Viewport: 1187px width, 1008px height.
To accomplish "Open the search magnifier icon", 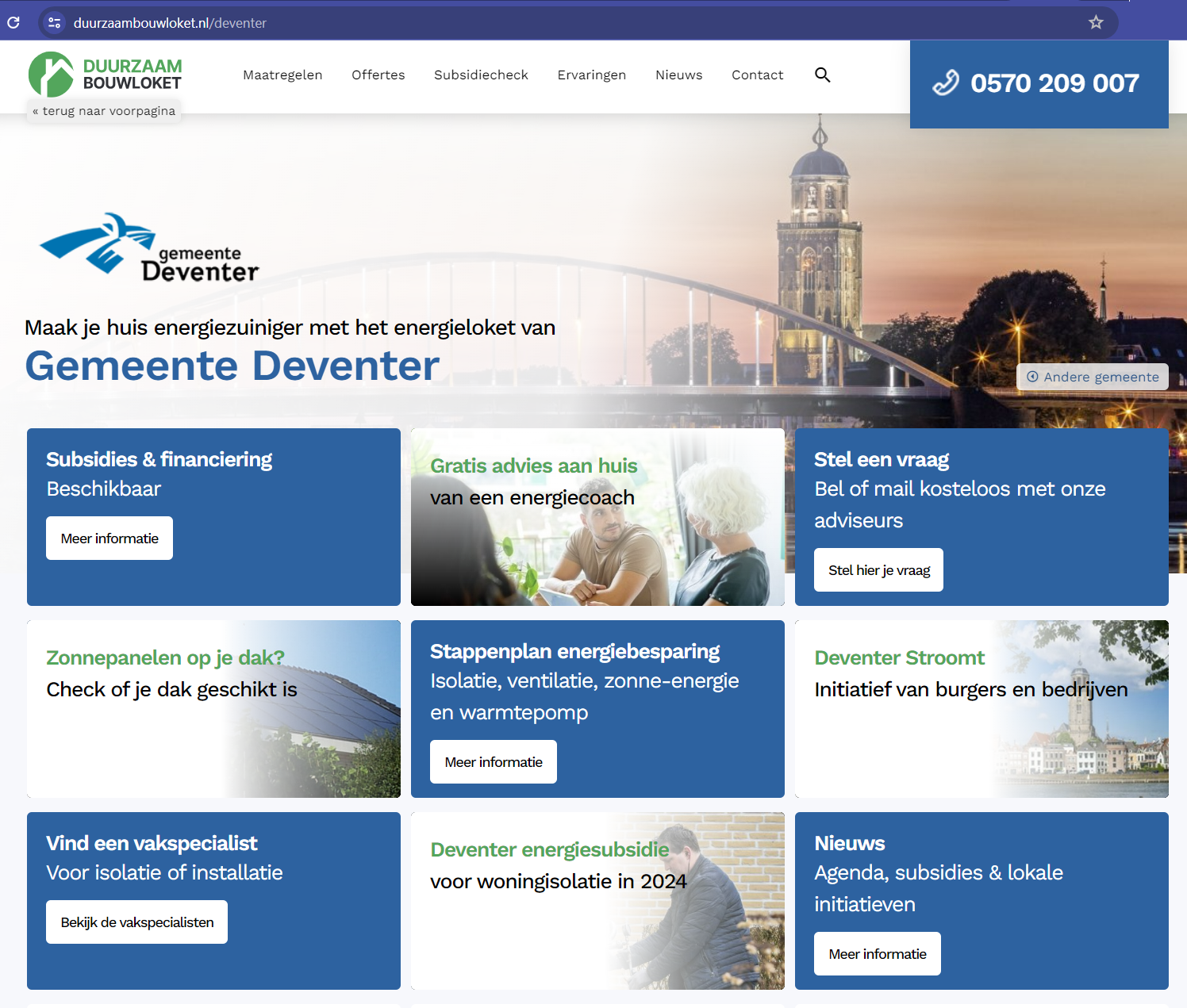I will click(x=823, y=75).
